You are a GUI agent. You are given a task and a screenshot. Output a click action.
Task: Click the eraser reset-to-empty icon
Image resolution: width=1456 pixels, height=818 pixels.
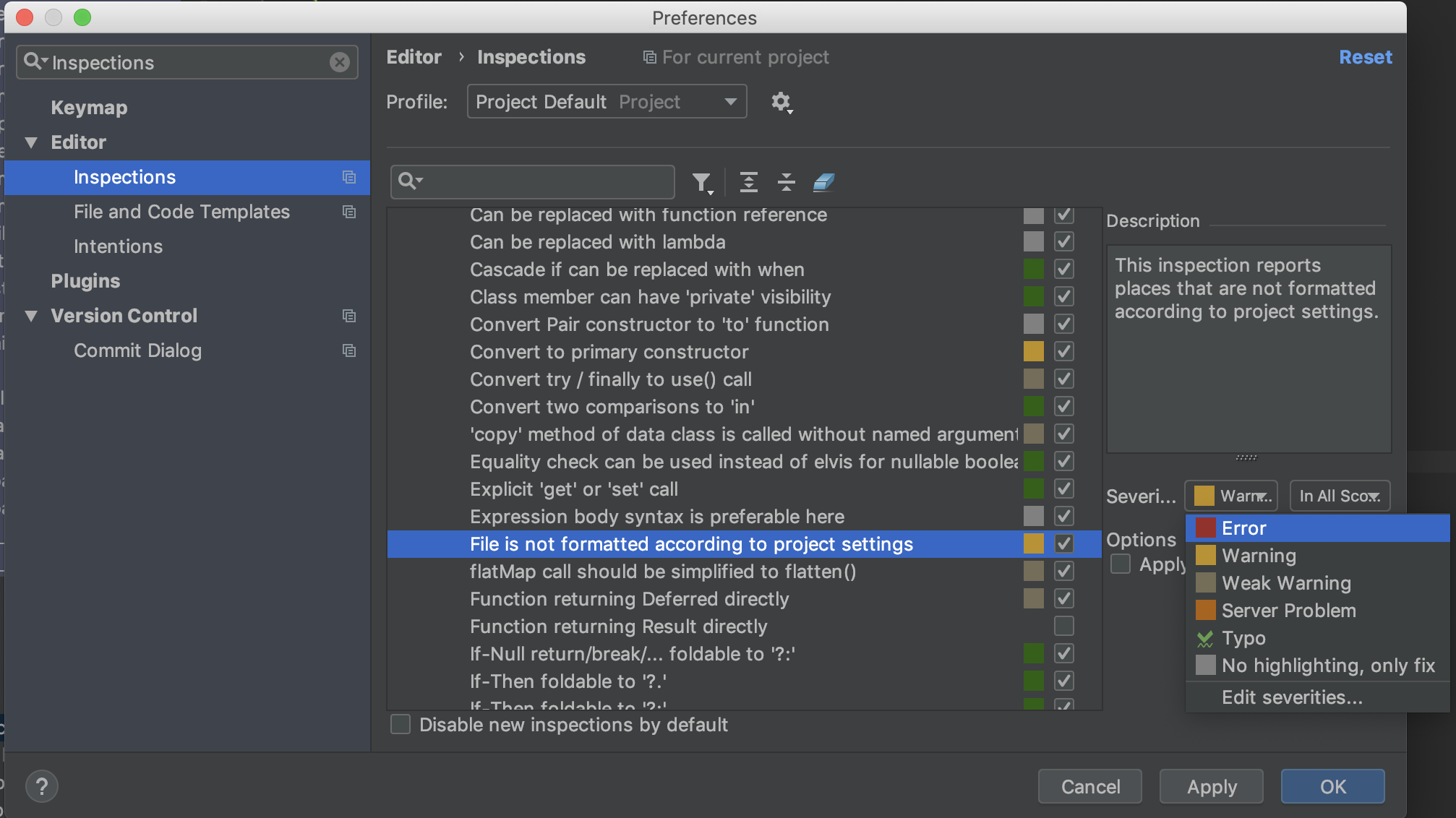(823, 182)
